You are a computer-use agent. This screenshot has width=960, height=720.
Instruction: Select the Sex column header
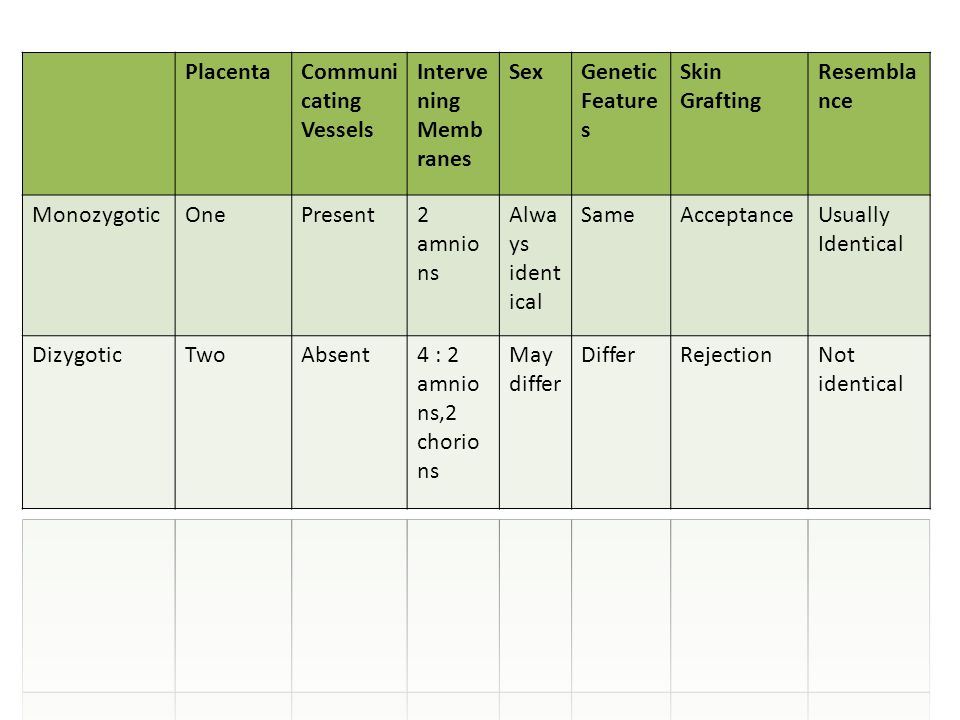[535, 124]
